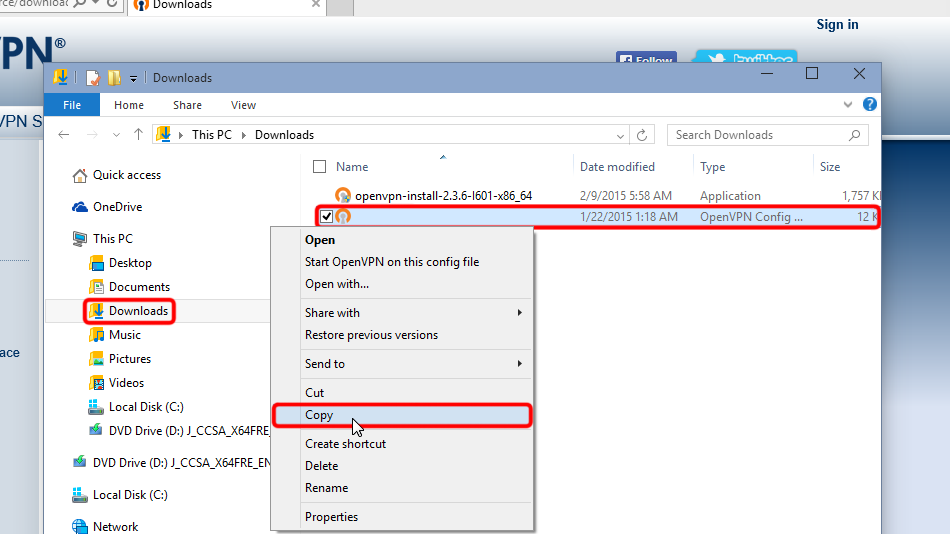Click the search magnifier icon
This screenshot has width=950, height=534.
coord(855,135)
